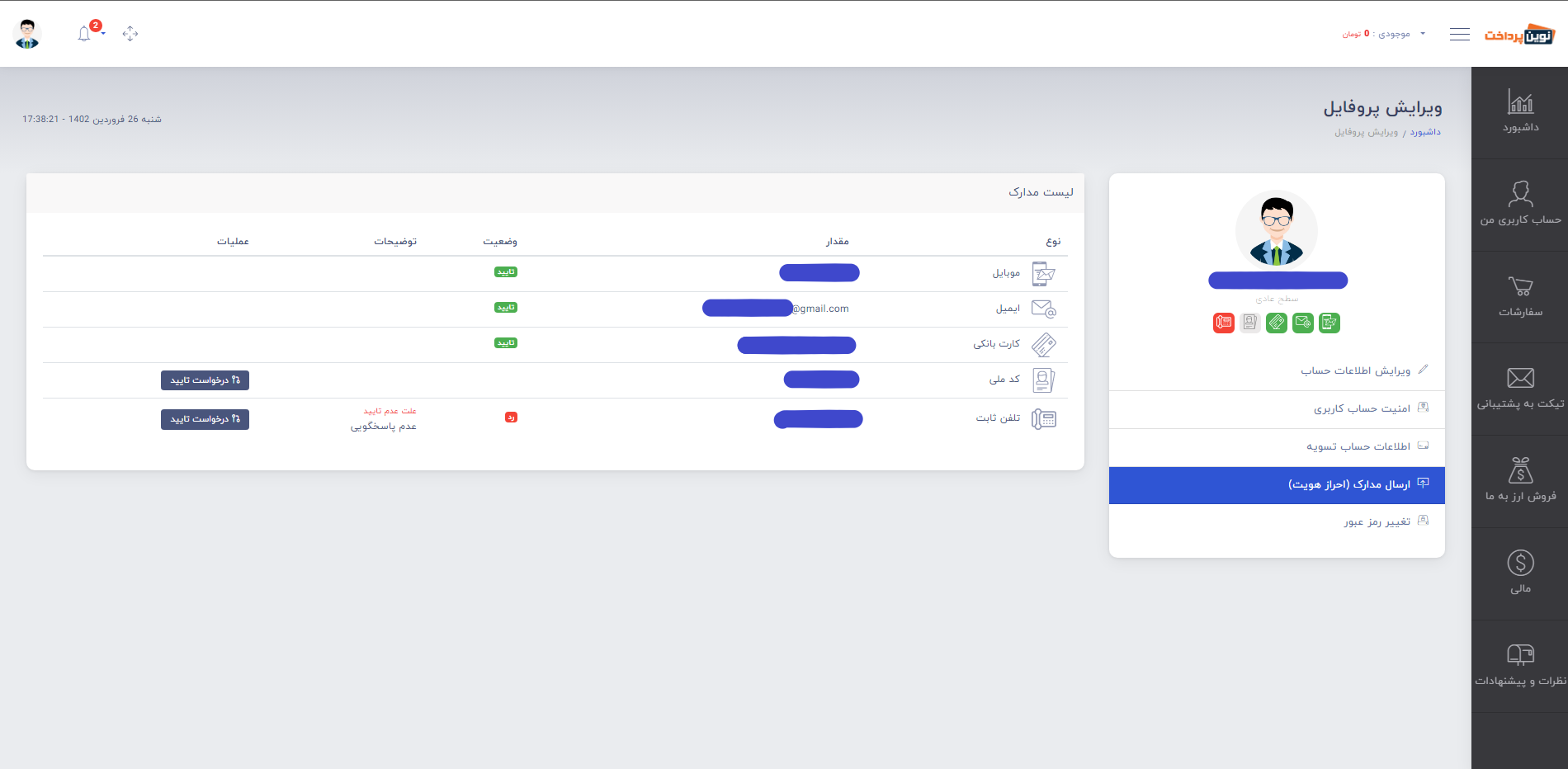Select امنیت حساب کاربری tab
Viewport: 1568px width, 769px height.
1277,409
